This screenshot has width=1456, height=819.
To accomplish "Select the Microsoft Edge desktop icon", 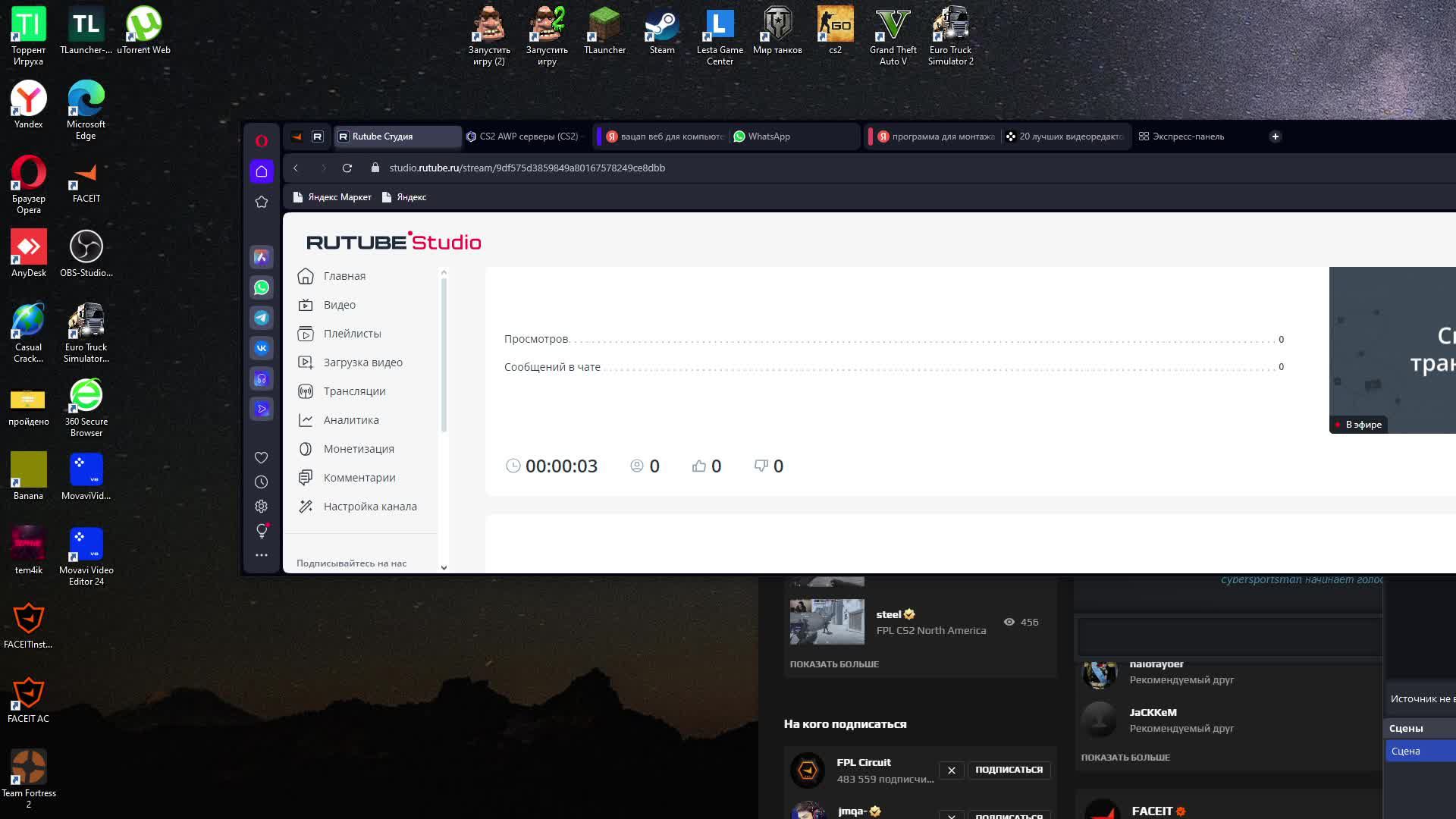I will click(86, 111).
